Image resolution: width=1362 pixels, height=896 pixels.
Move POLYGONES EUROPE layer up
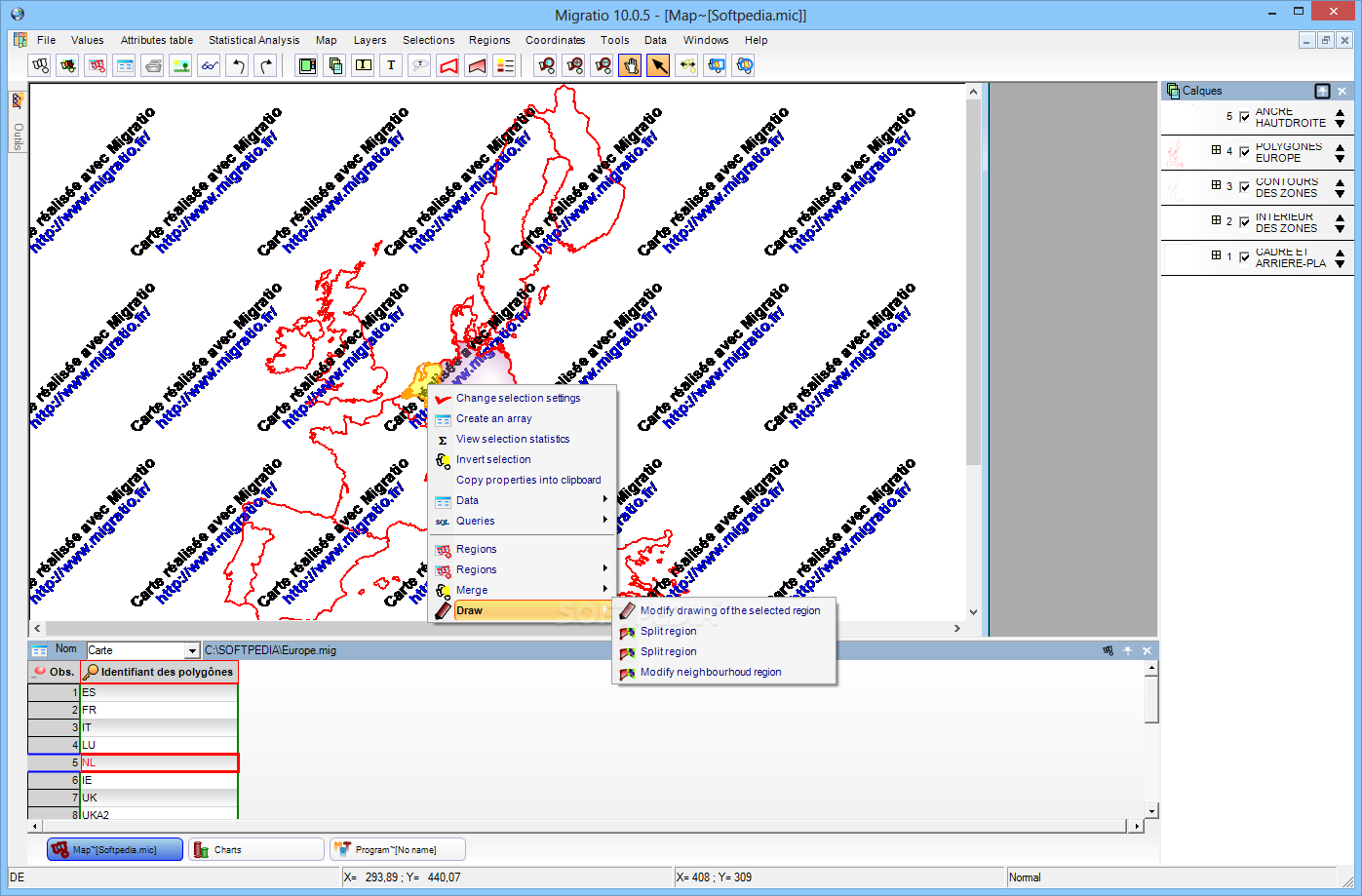point(1340,147)
